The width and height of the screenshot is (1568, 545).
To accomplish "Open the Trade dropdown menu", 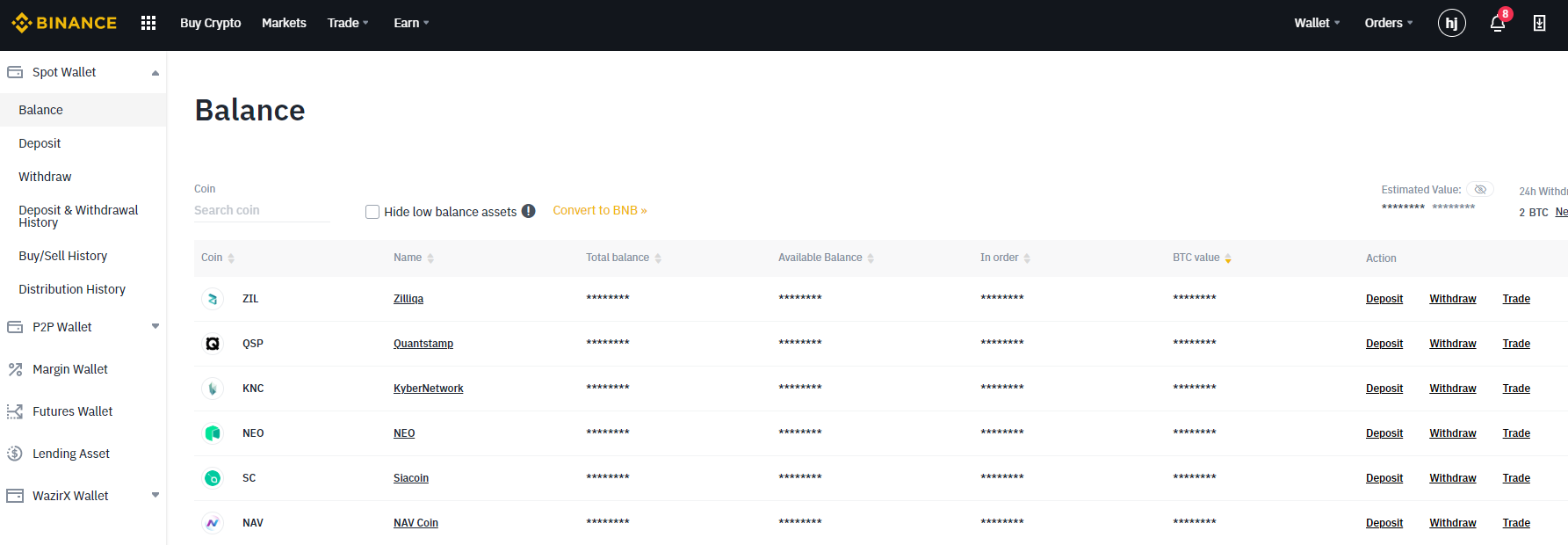I will coord(348,23).
